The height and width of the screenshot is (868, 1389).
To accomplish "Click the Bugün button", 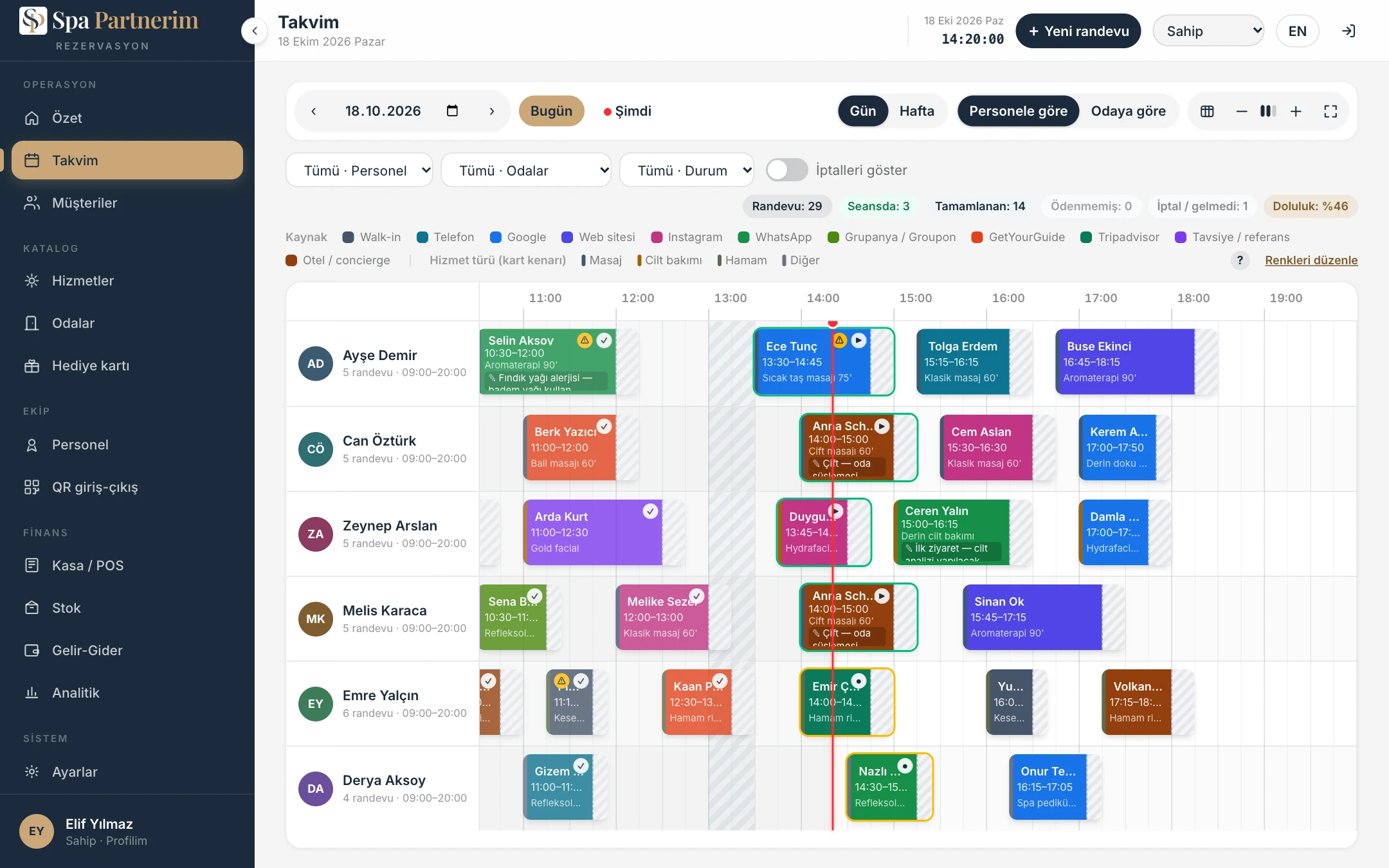I will click(551, 111).
